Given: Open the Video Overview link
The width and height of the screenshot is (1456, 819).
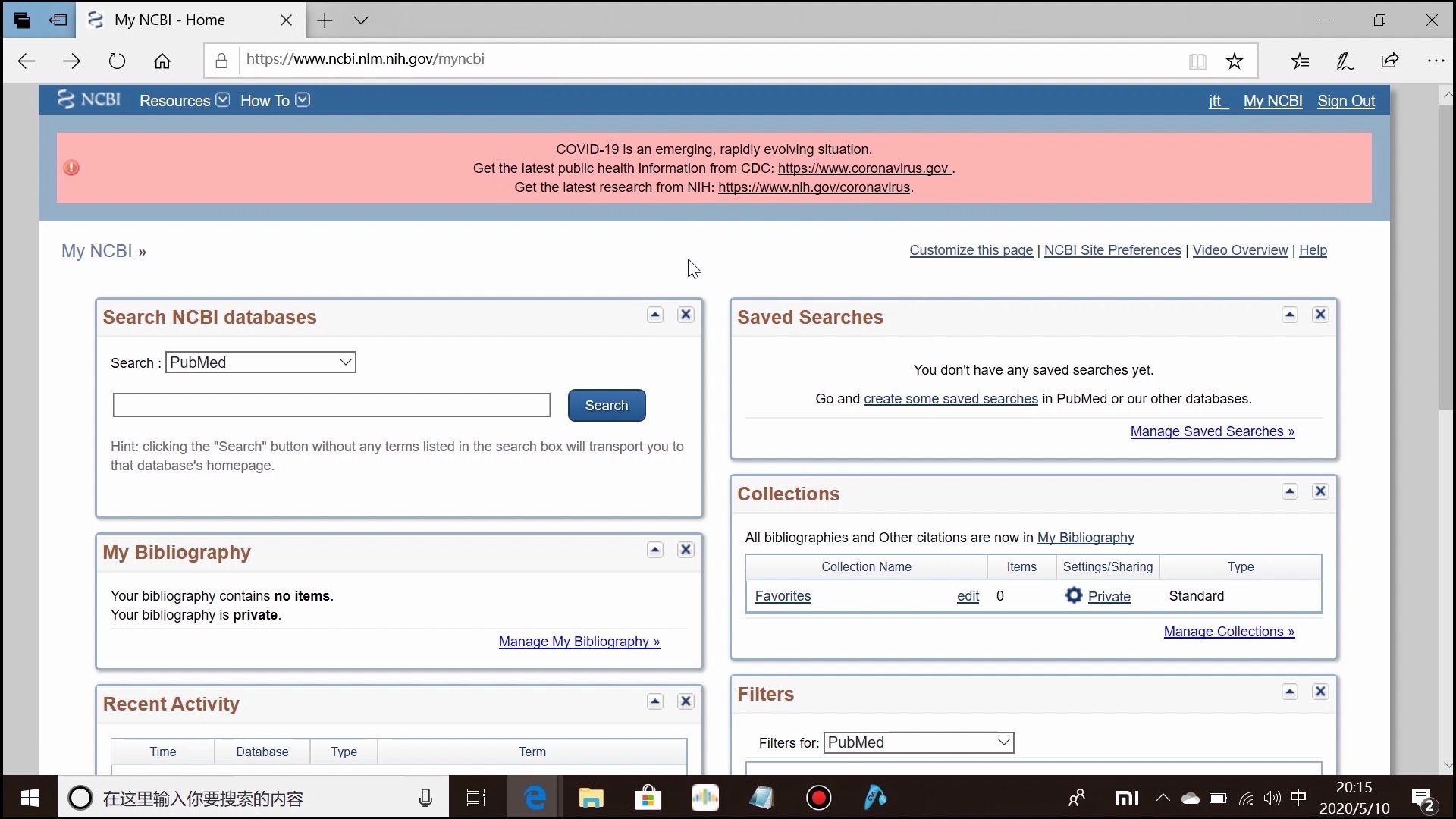Looking at the screenshot, I should [x=1240, y=250].
